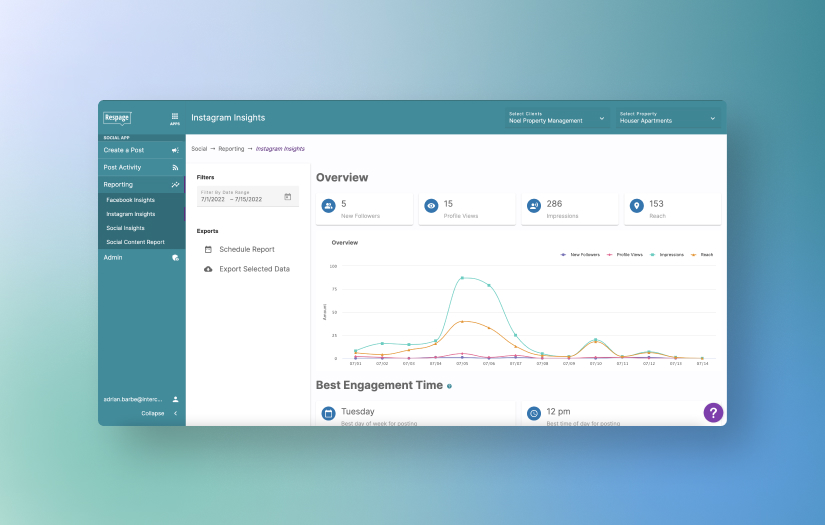825x525 pixels.
Task: Click the Tuesday best day text
Action: coord(358,411)
